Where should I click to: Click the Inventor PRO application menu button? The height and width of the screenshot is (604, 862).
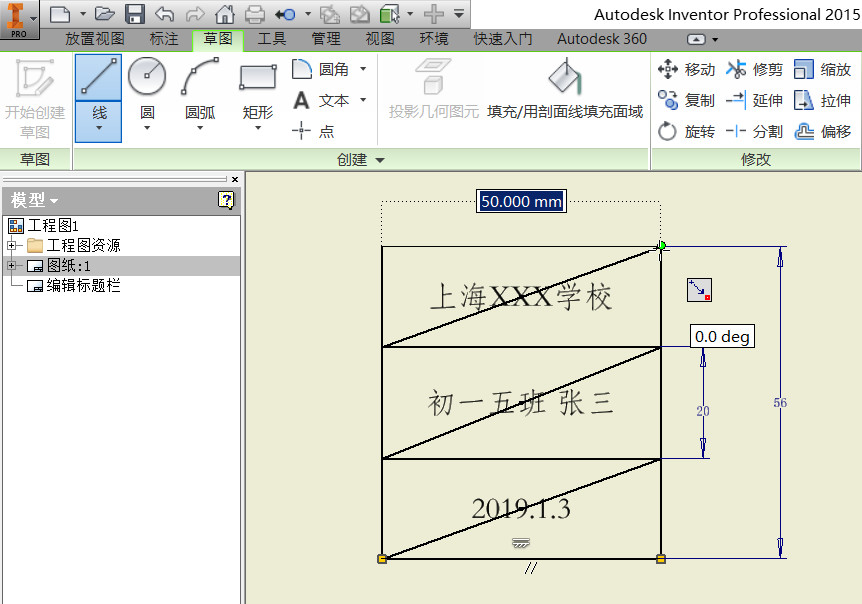[19, 19]
